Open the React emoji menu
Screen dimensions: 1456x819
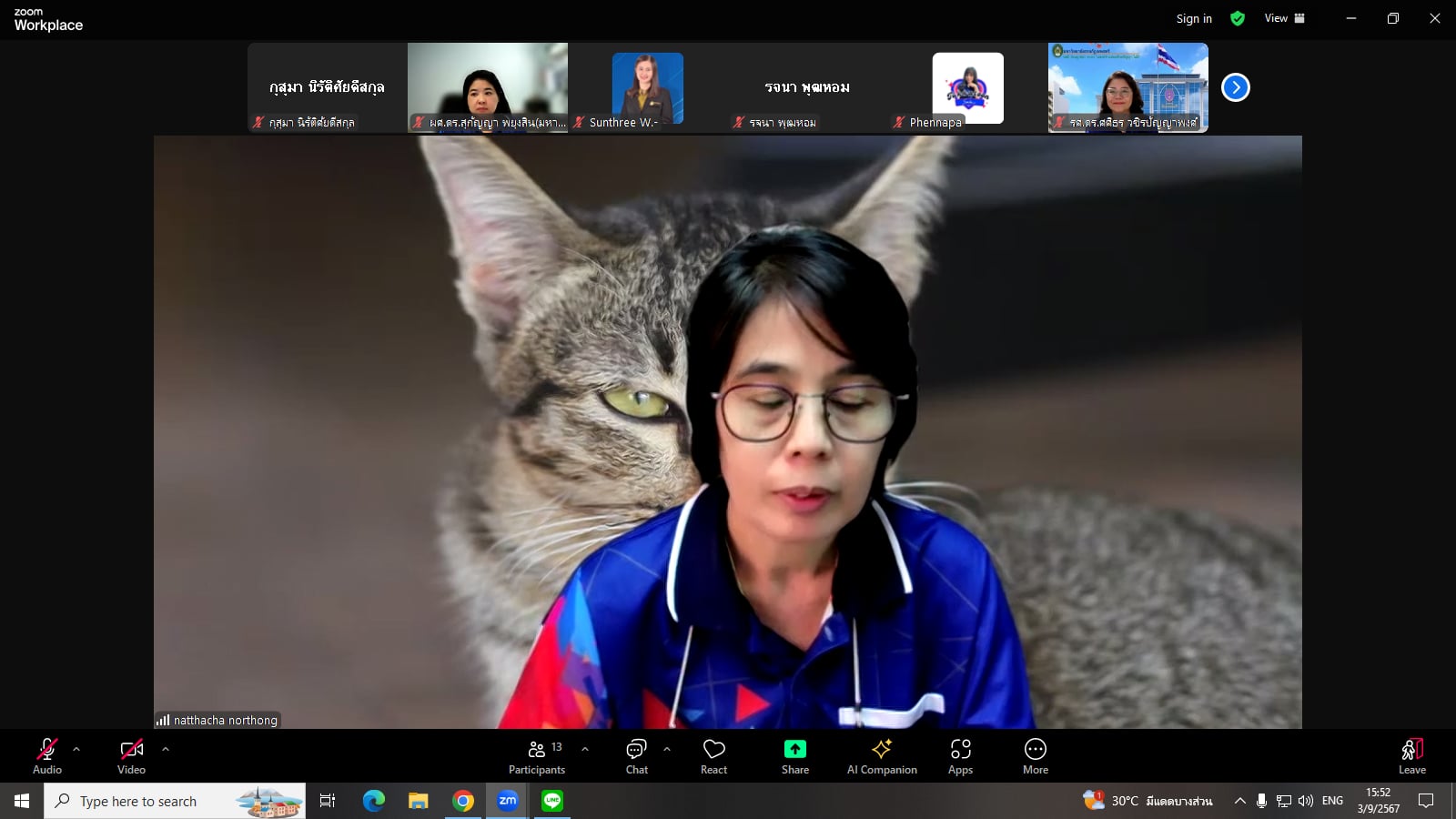[x=713, y=756]
